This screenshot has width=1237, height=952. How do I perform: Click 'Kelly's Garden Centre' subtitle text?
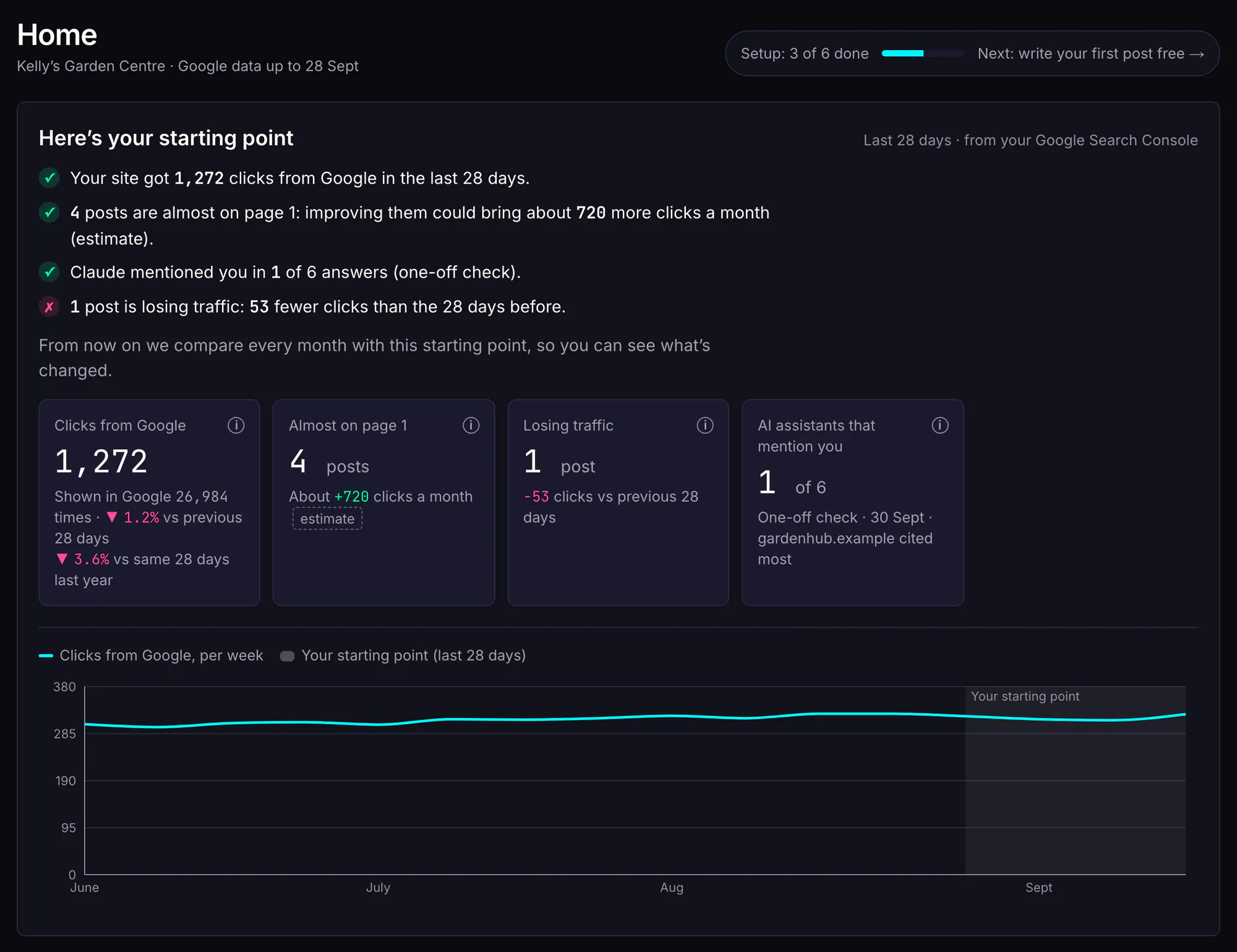tap(91, 66)
